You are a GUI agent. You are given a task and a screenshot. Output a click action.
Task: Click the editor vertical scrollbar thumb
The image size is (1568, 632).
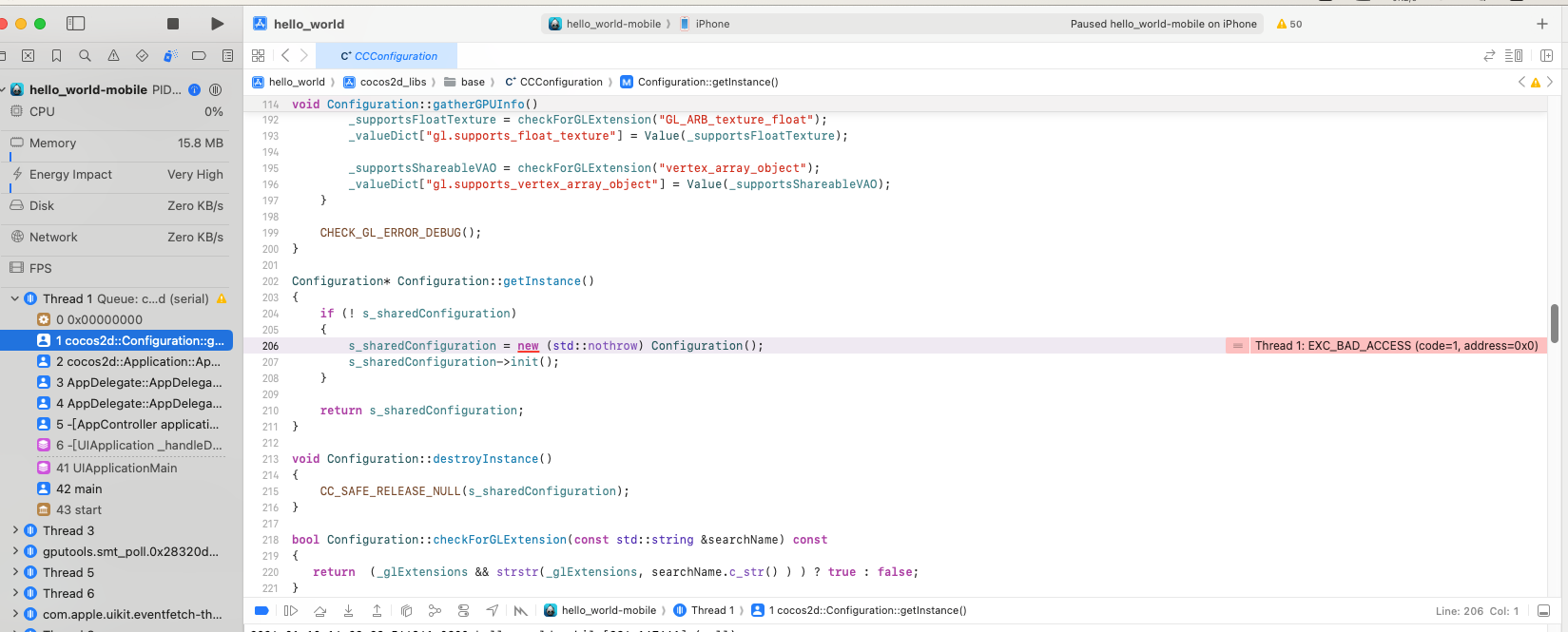coord(1555,323)
